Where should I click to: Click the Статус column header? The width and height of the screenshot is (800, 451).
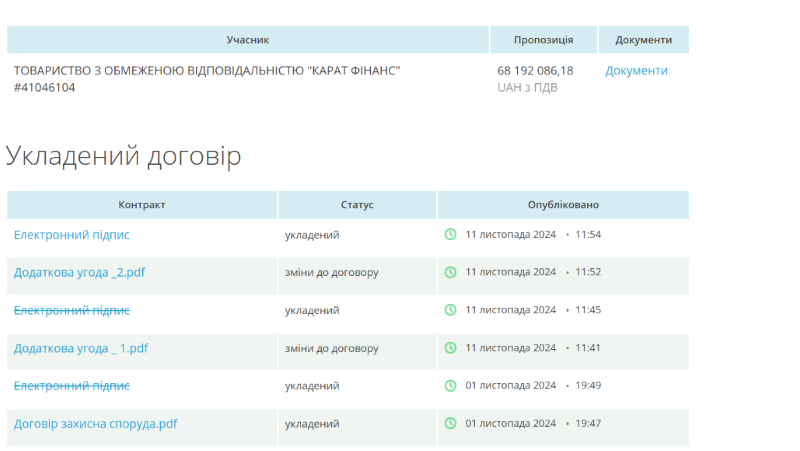pos(357,205)
